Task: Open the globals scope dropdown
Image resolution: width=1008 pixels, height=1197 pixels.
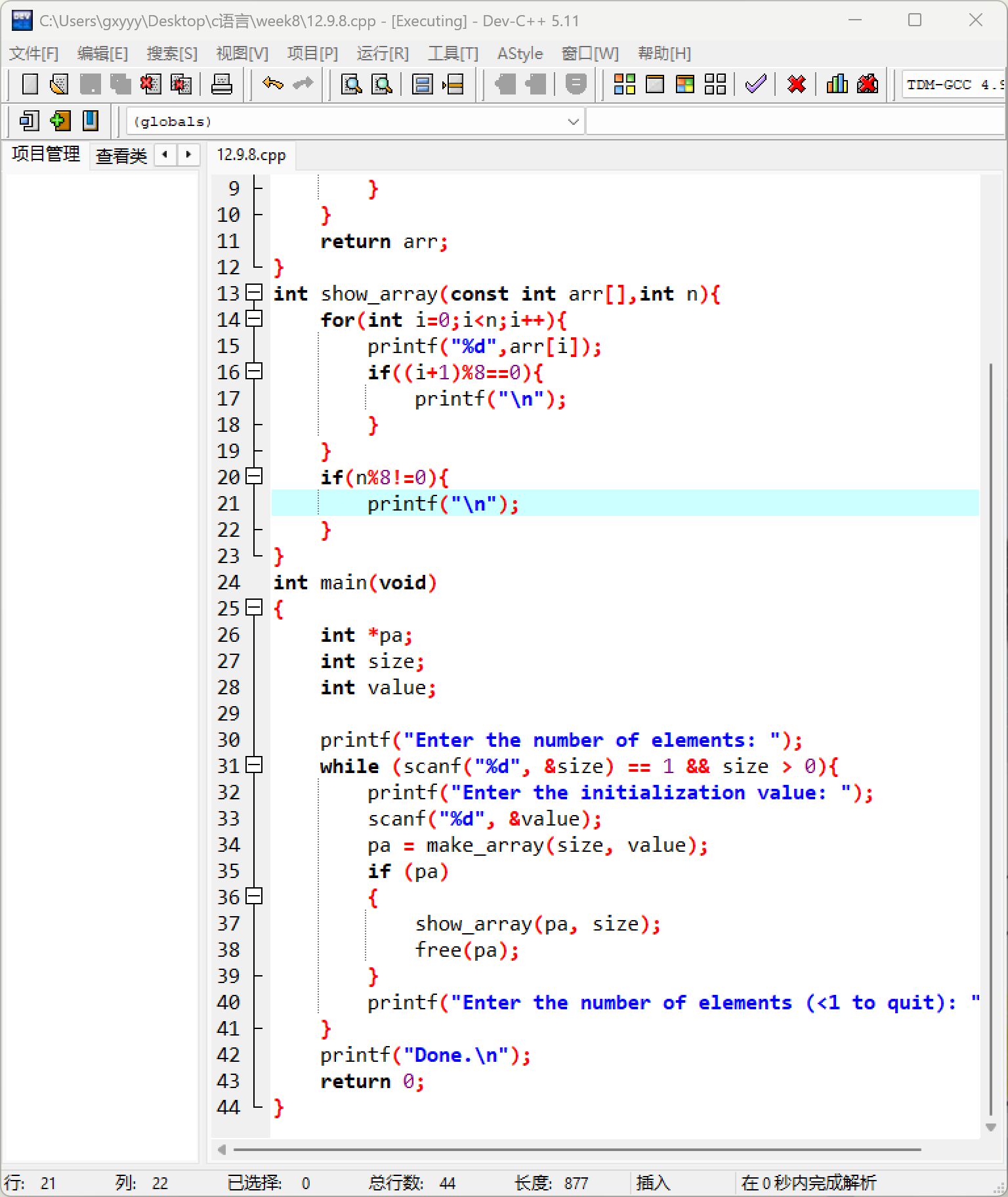Action: click(354, 121)
